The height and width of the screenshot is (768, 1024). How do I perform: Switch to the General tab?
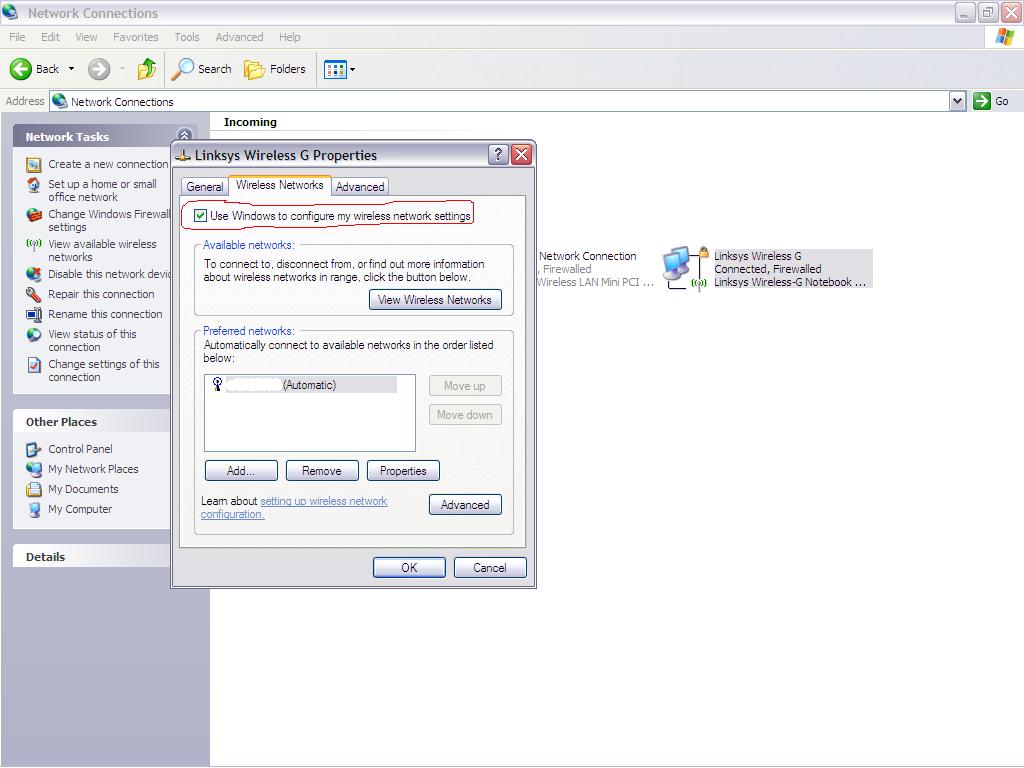click(204, 187)
